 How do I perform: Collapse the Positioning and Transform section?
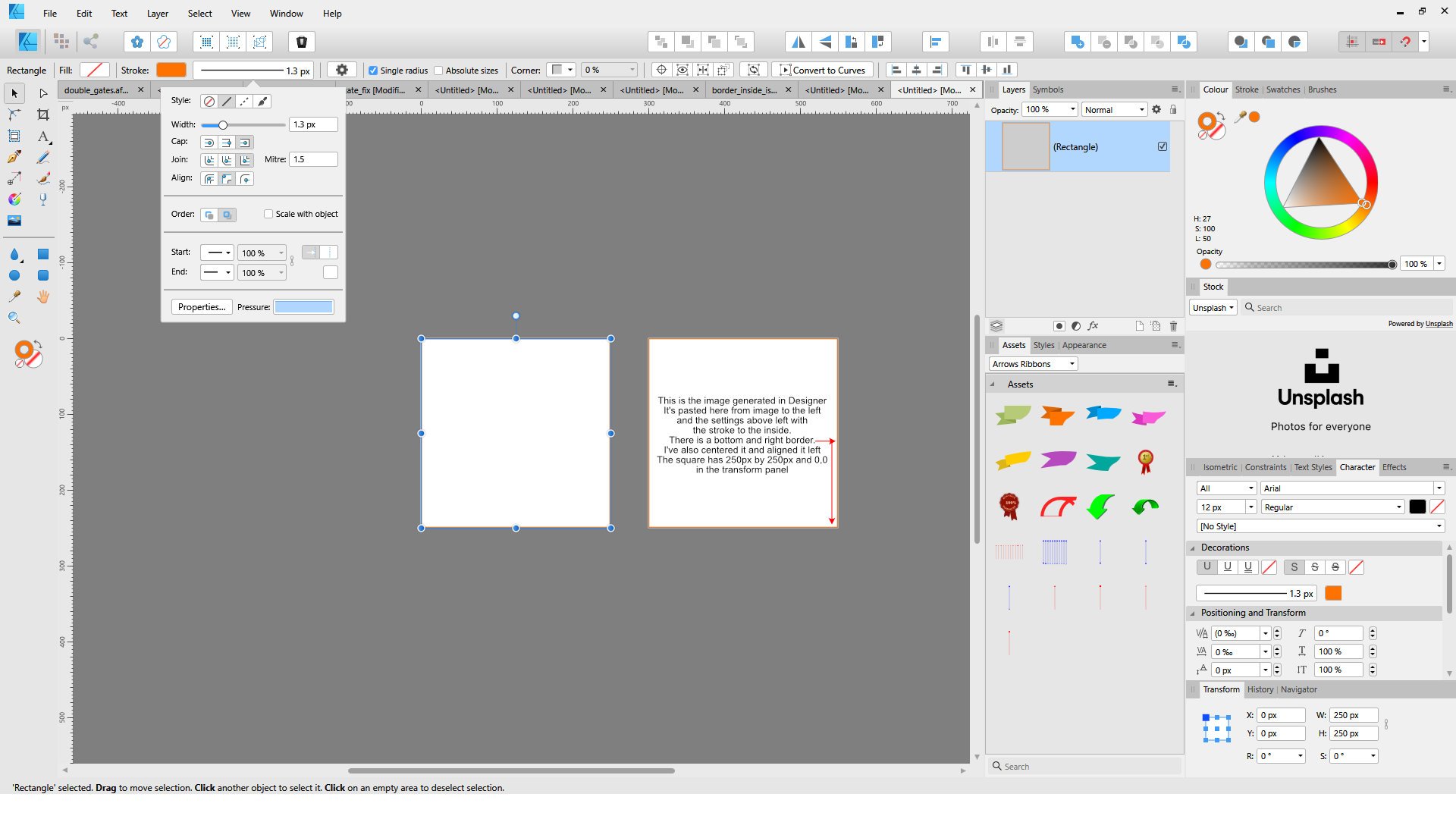1193,613
